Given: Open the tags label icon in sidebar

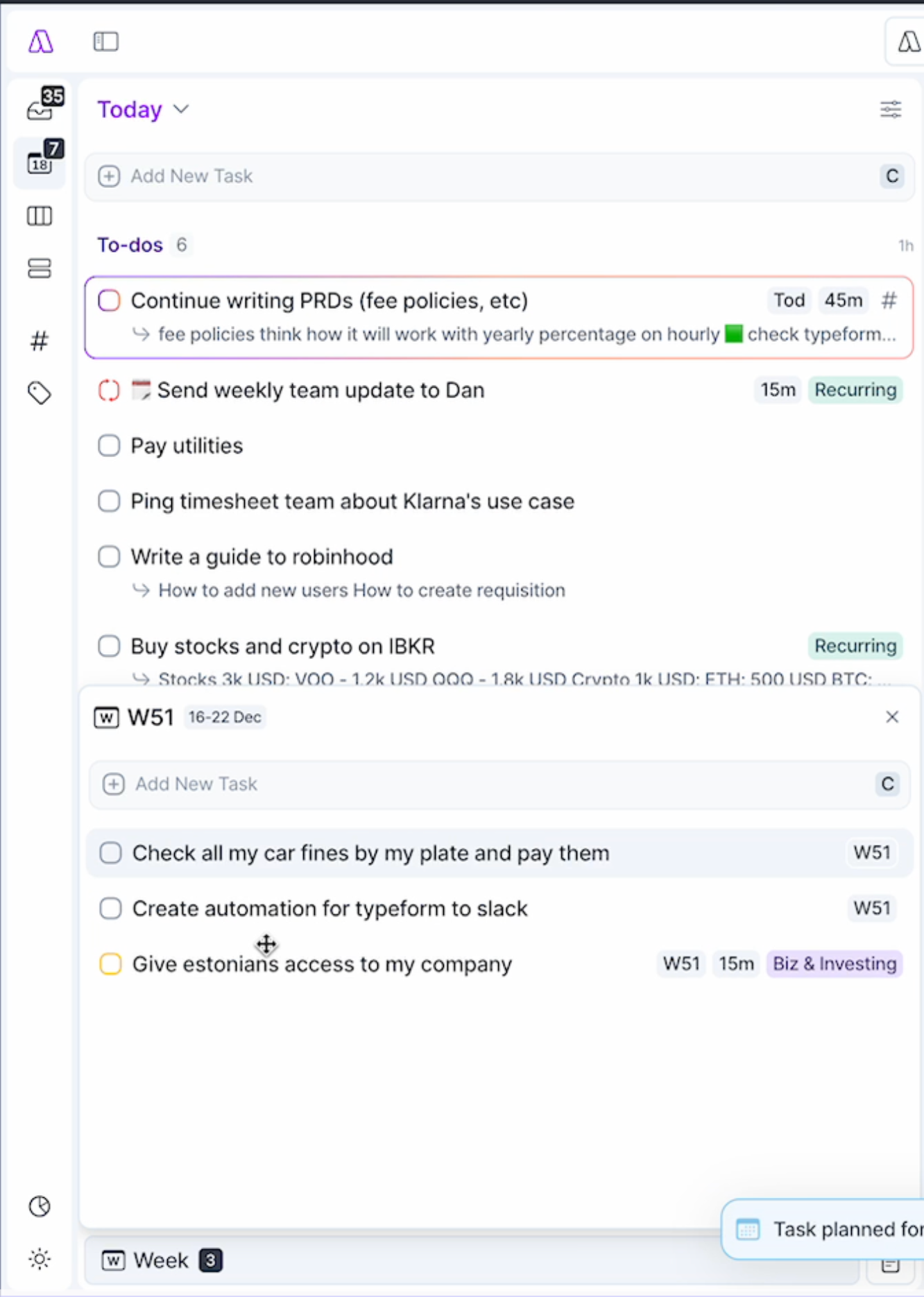Looking at the screenshot, I should coord(40,393).
